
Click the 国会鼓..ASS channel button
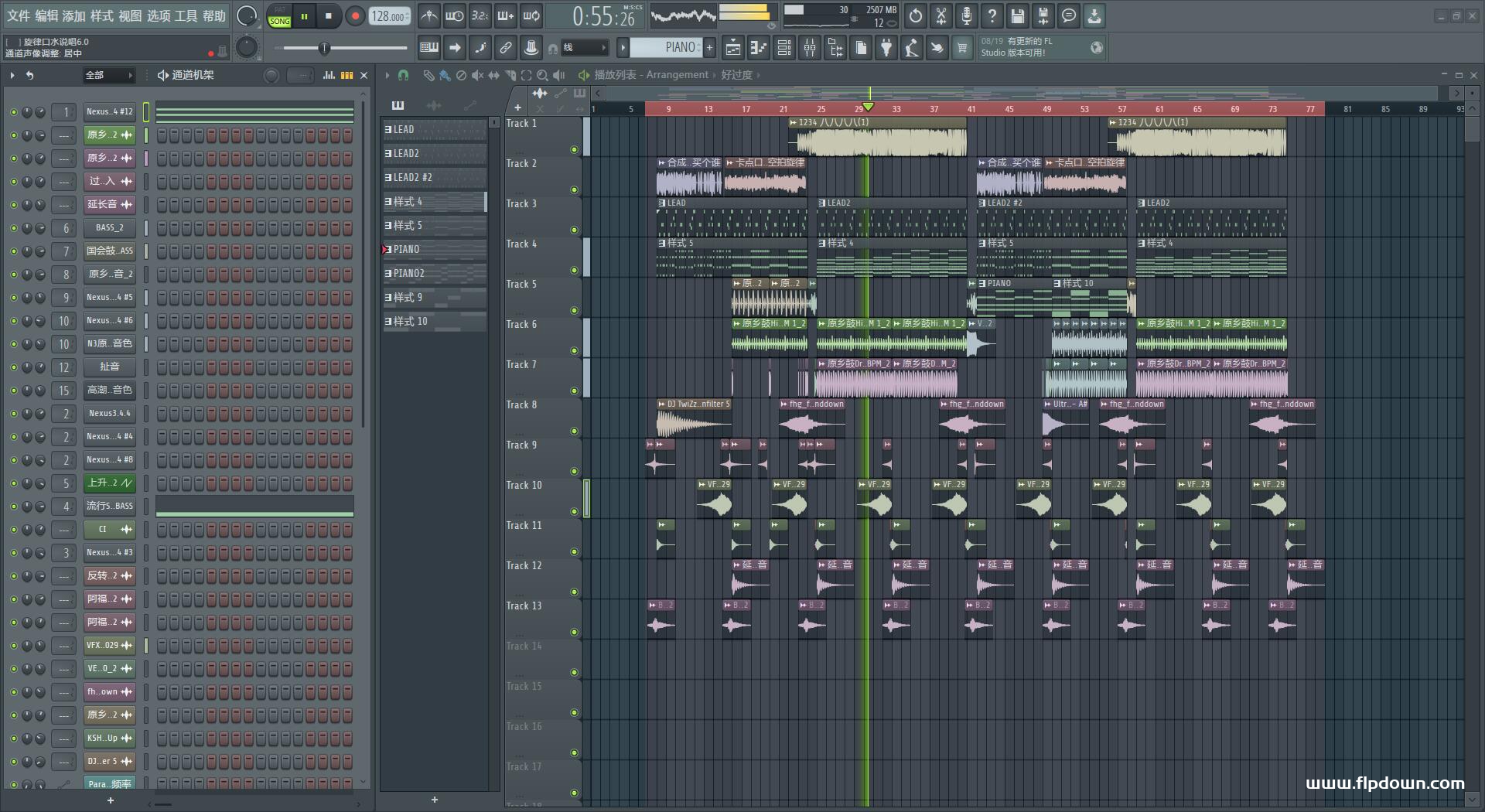110,251
